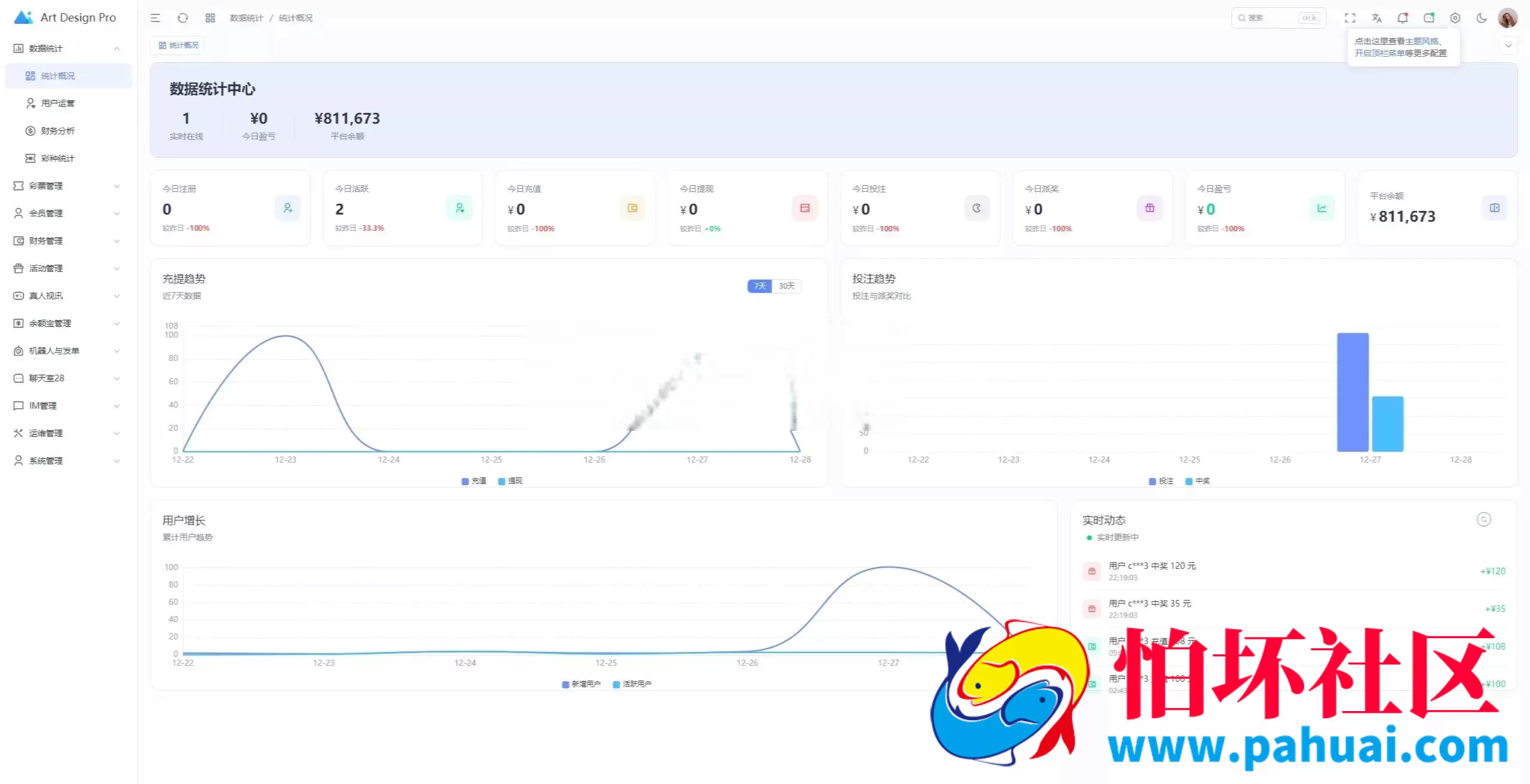
Task: Click the 12-27 投注 bar
Action: point(1352,392)
